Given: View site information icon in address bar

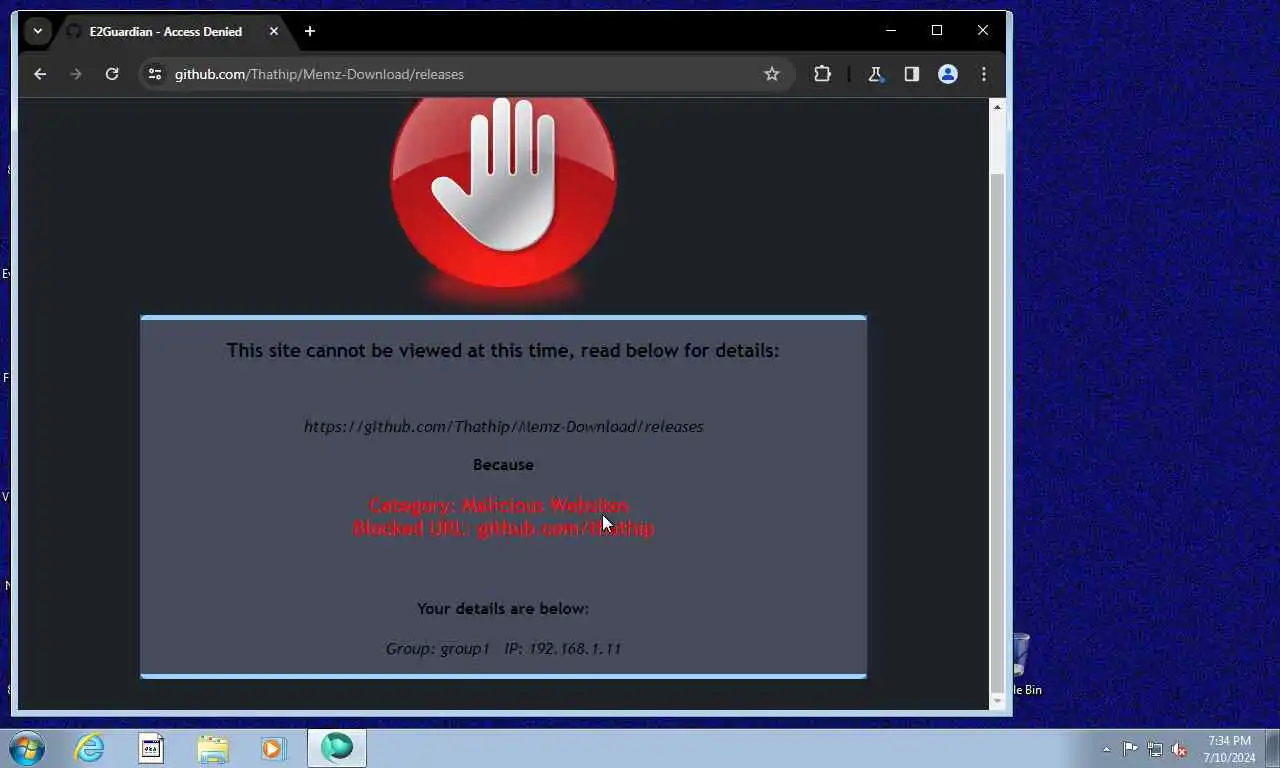Looking at the screenshot, I should tap(154, 74).
